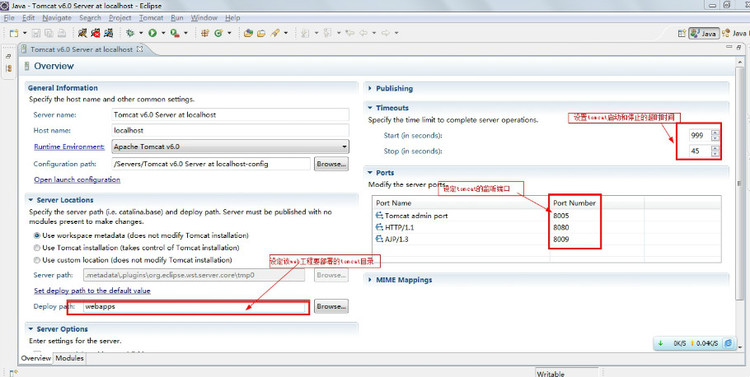
Task: Click the Previous Annotation icon
Action: tap(328, 33)
